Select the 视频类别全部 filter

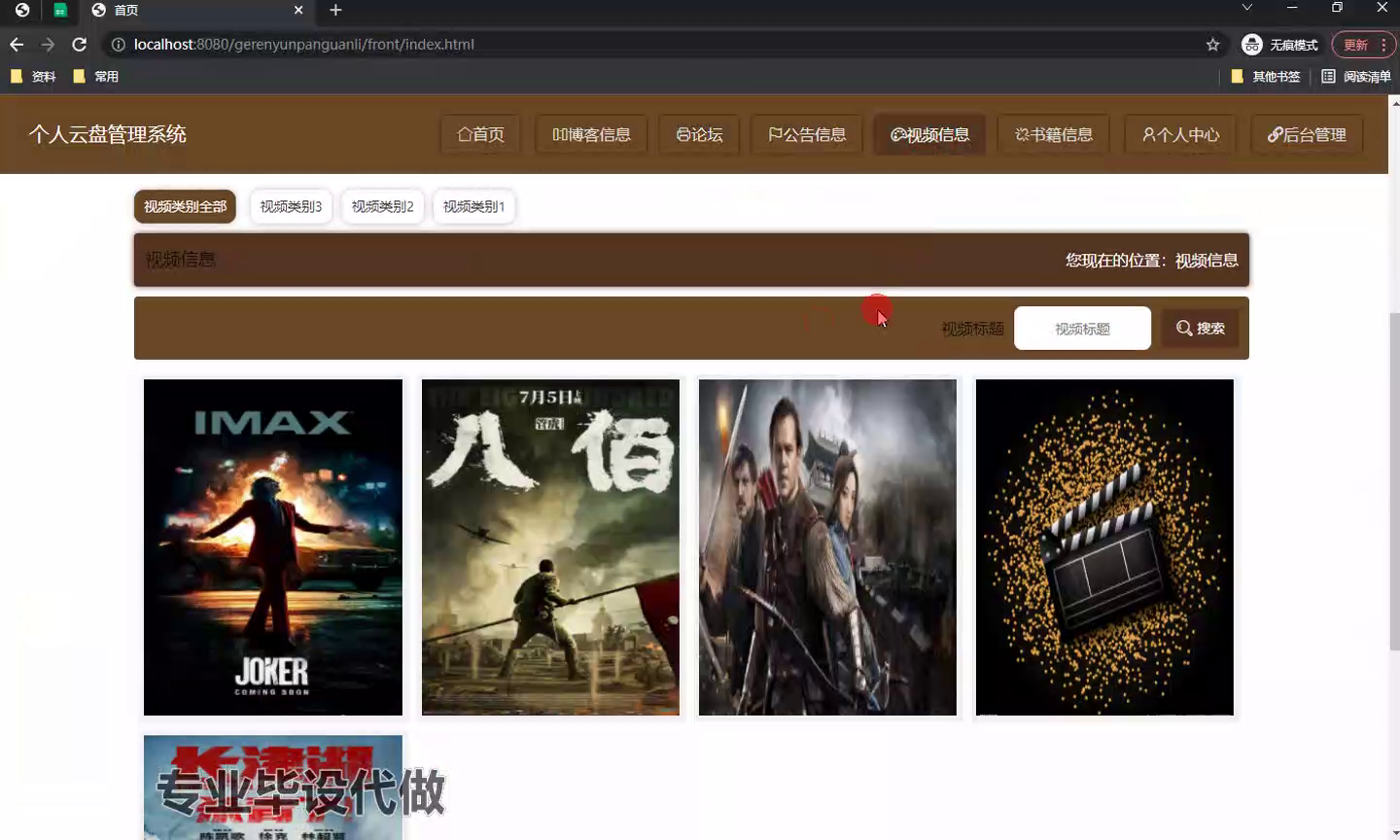coord(185,206)
